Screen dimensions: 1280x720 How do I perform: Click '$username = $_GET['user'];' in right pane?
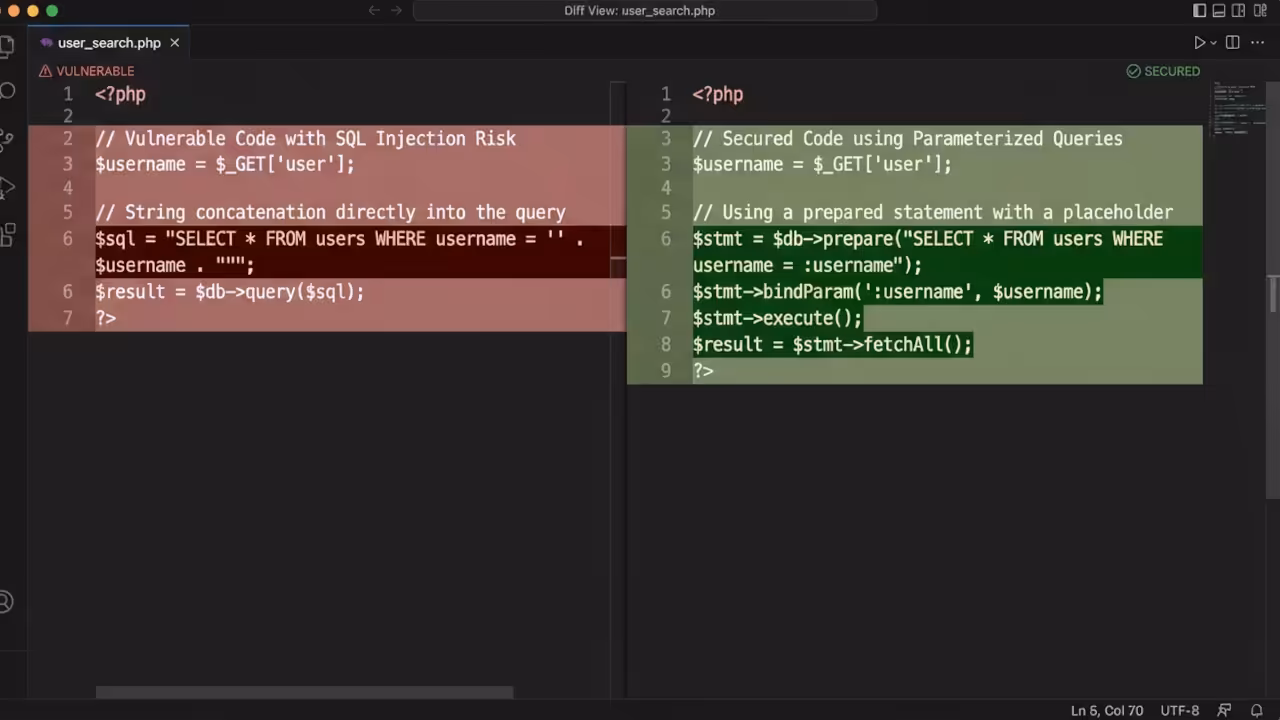pyautogui.click(x=822, y=165)
